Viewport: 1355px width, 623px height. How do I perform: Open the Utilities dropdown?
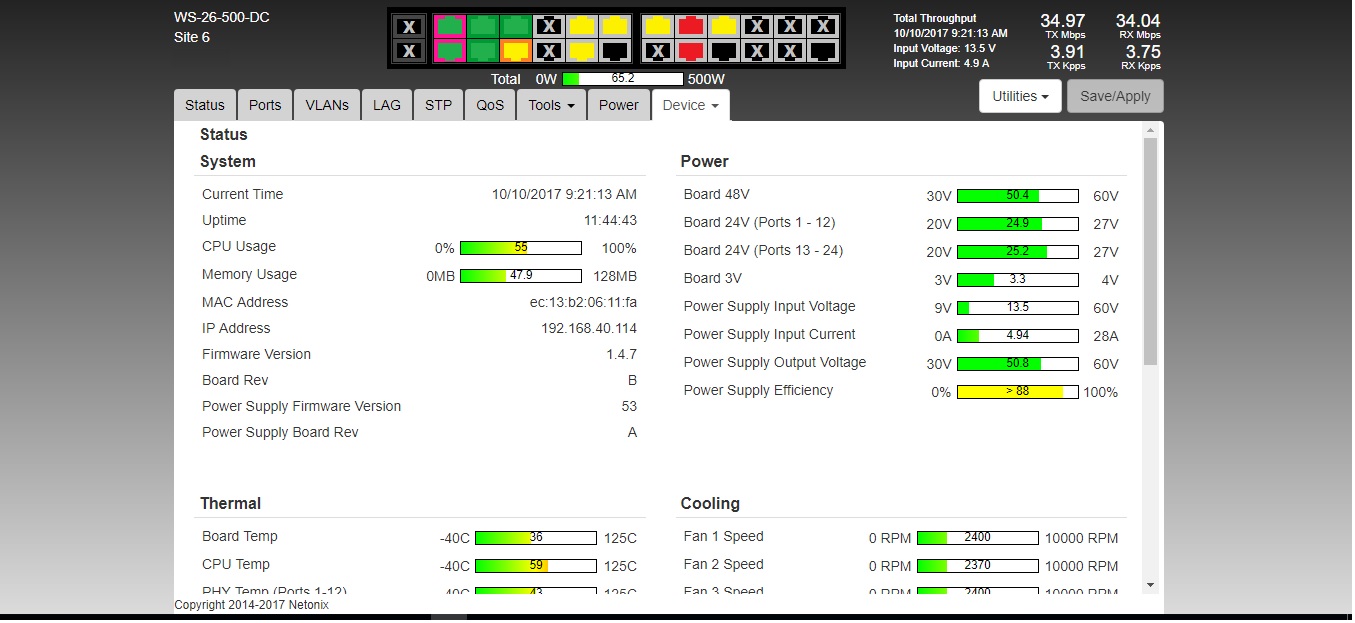[x=1020, y=97]
